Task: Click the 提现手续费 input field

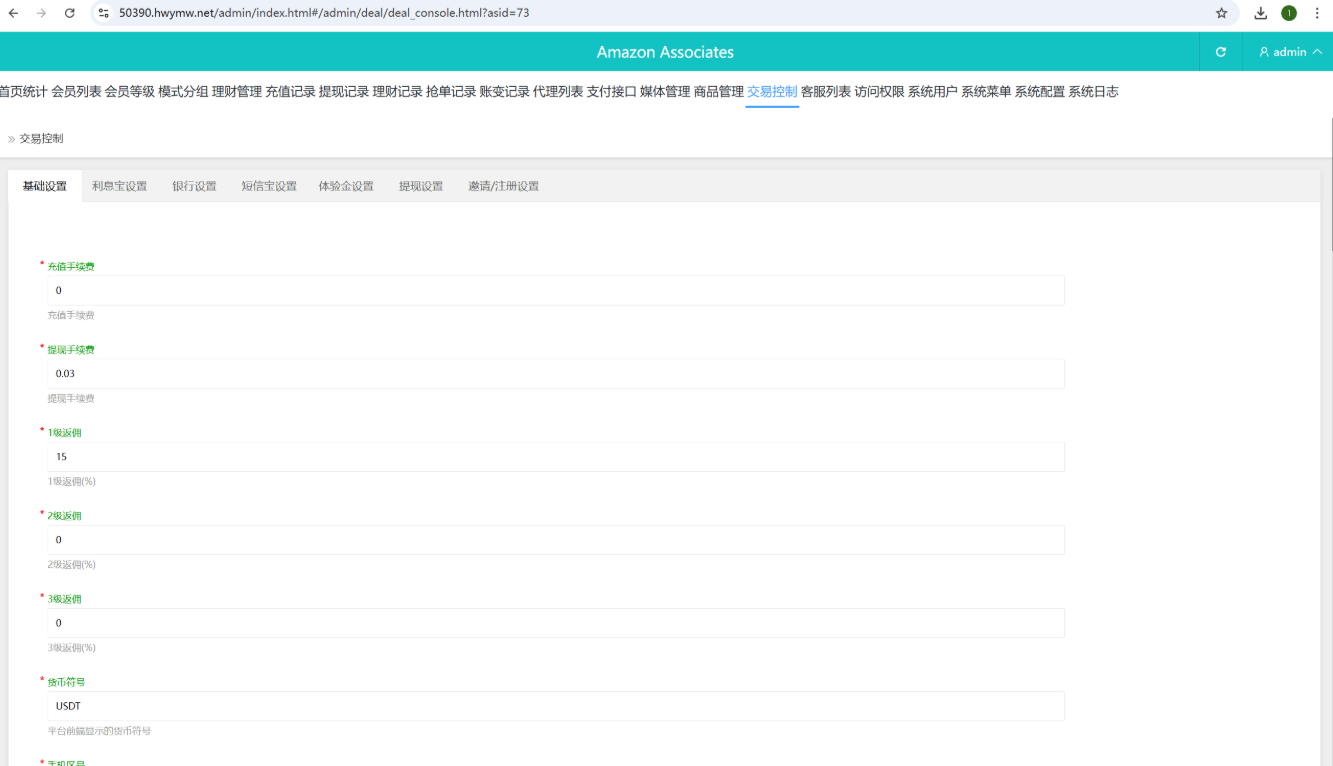Action: pyautogui.click(x=555, y=374)
